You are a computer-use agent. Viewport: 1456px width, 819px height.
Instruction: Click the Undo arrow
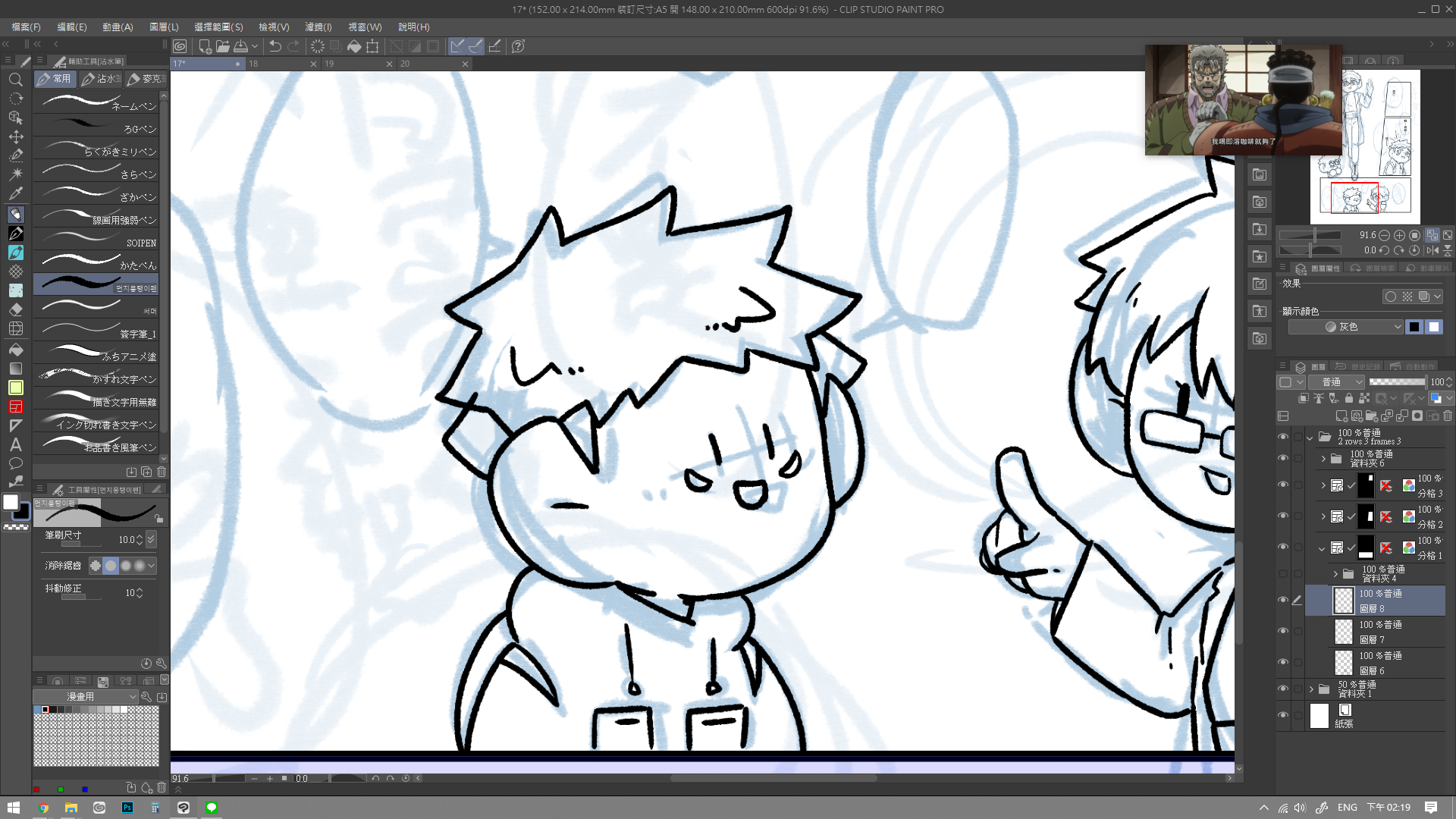tap(275, 46)
